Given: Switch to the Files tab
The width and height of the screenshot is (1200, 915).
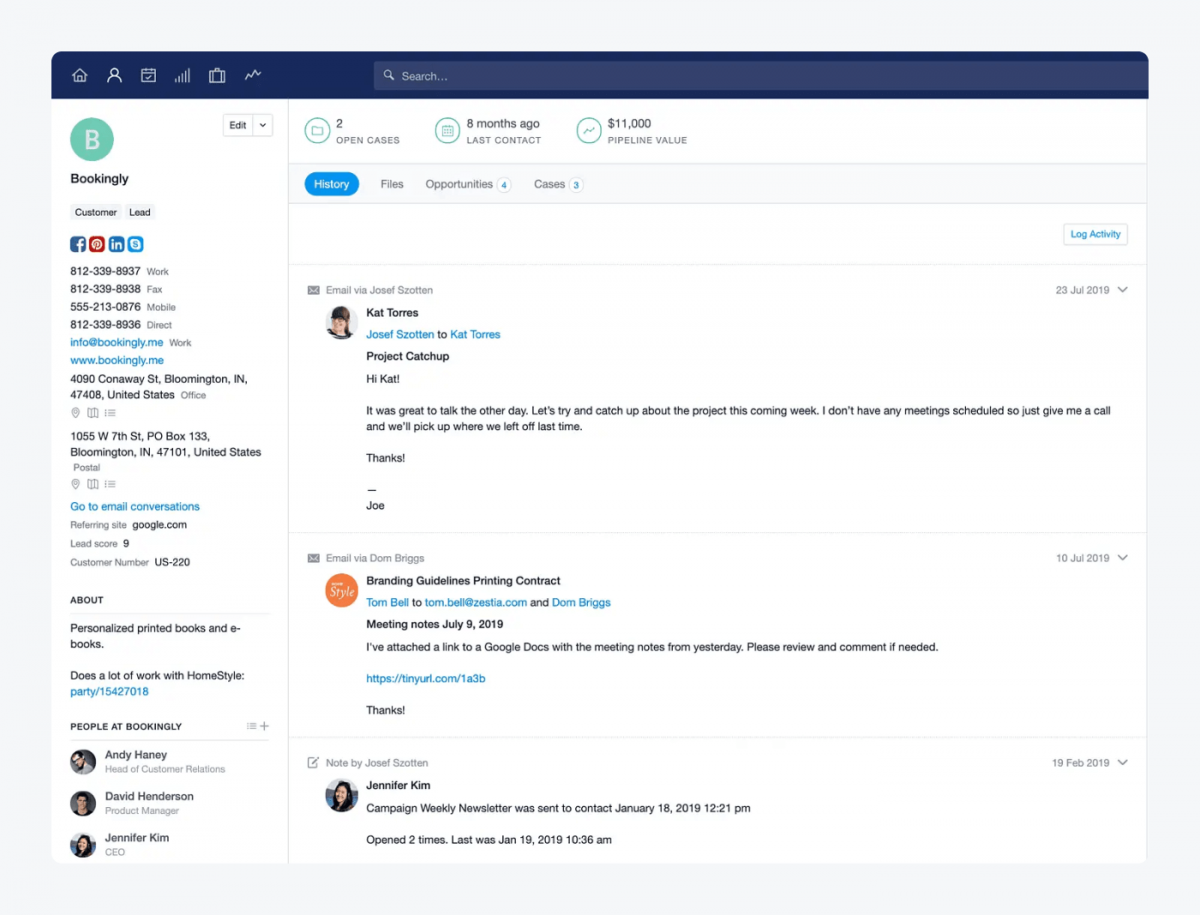Looking at the screenshot, I should point(391,184).
